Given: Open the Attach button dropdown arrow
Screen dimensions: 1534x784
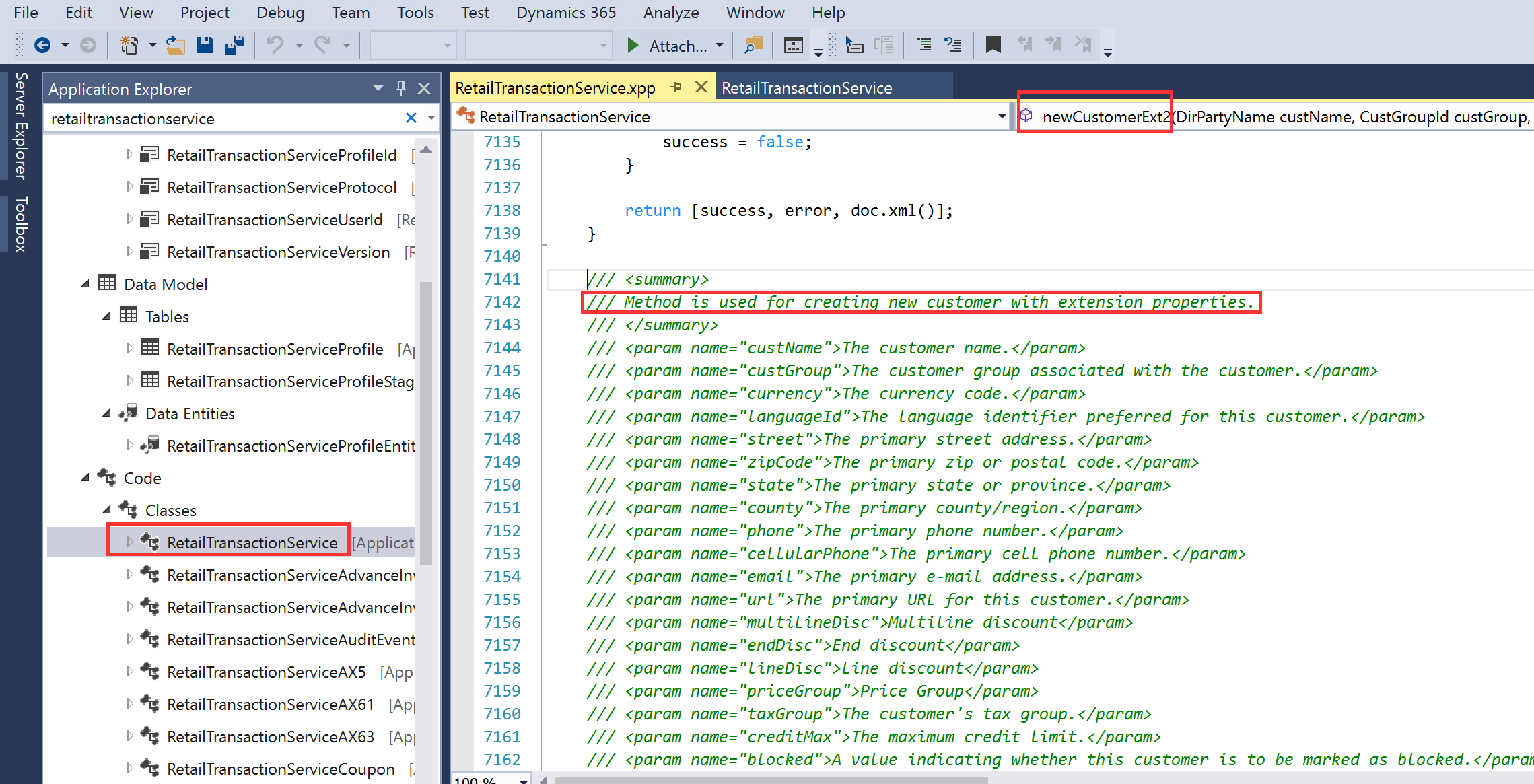Looking at the screenshot, I should 720,45.
